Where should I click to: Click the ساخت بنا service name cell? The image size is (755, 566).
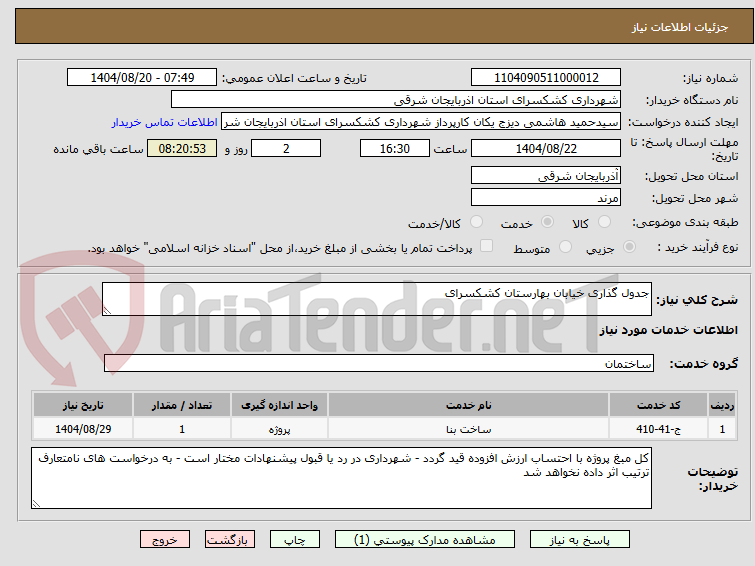(469, 429)
